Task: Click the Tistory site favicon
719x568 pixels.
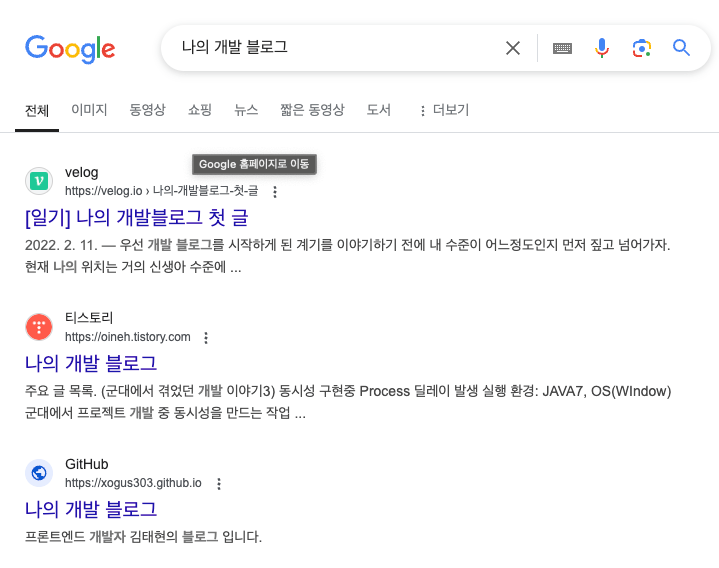Action: click(39, 327)
